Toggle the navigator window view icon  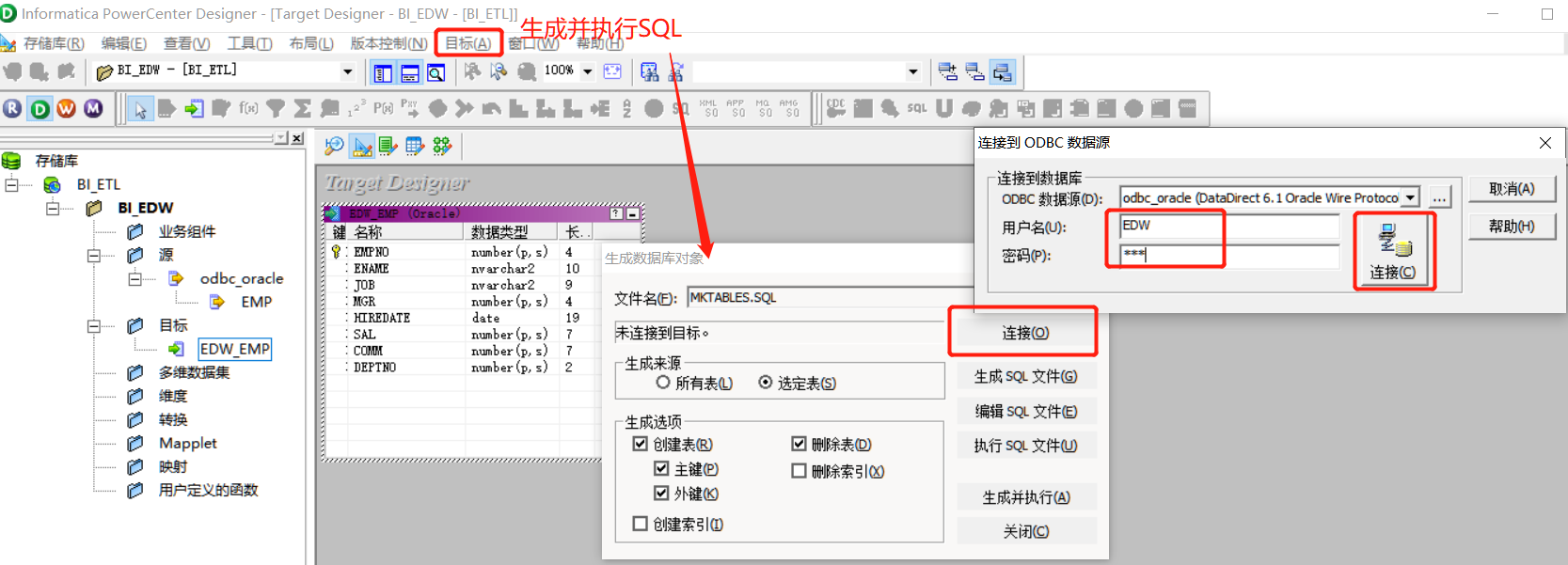pyautogui.click(x=383, y=72)
